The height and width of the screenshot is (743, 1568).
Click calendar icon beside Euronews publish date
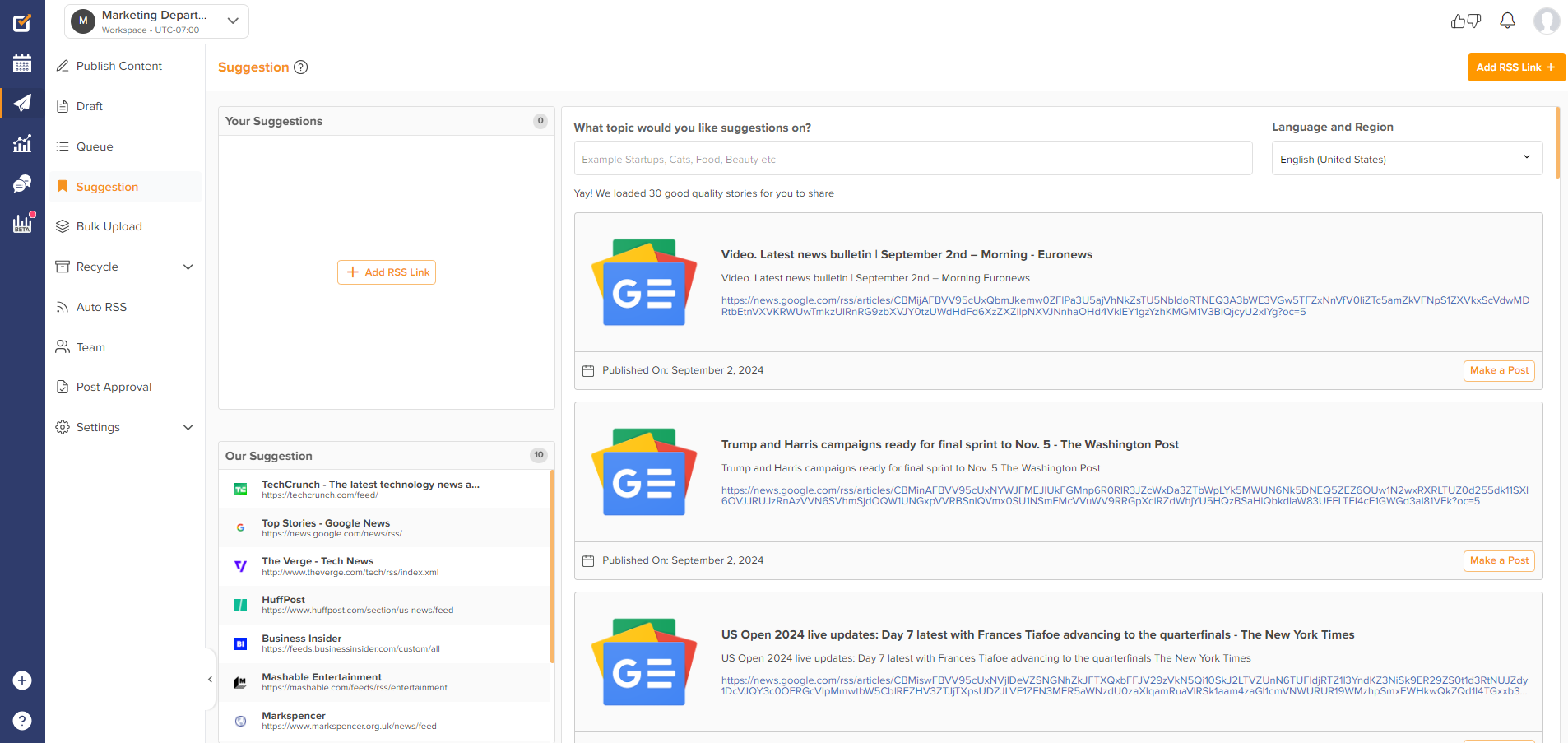coord(588,371)
